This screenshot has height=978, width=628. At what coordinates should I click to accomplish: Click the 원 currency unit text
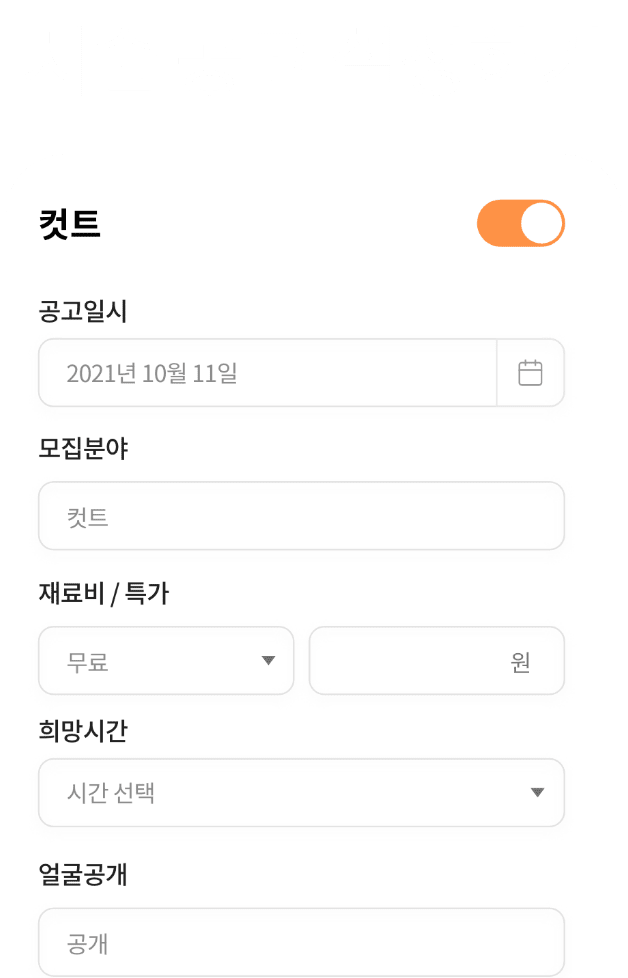520,662
